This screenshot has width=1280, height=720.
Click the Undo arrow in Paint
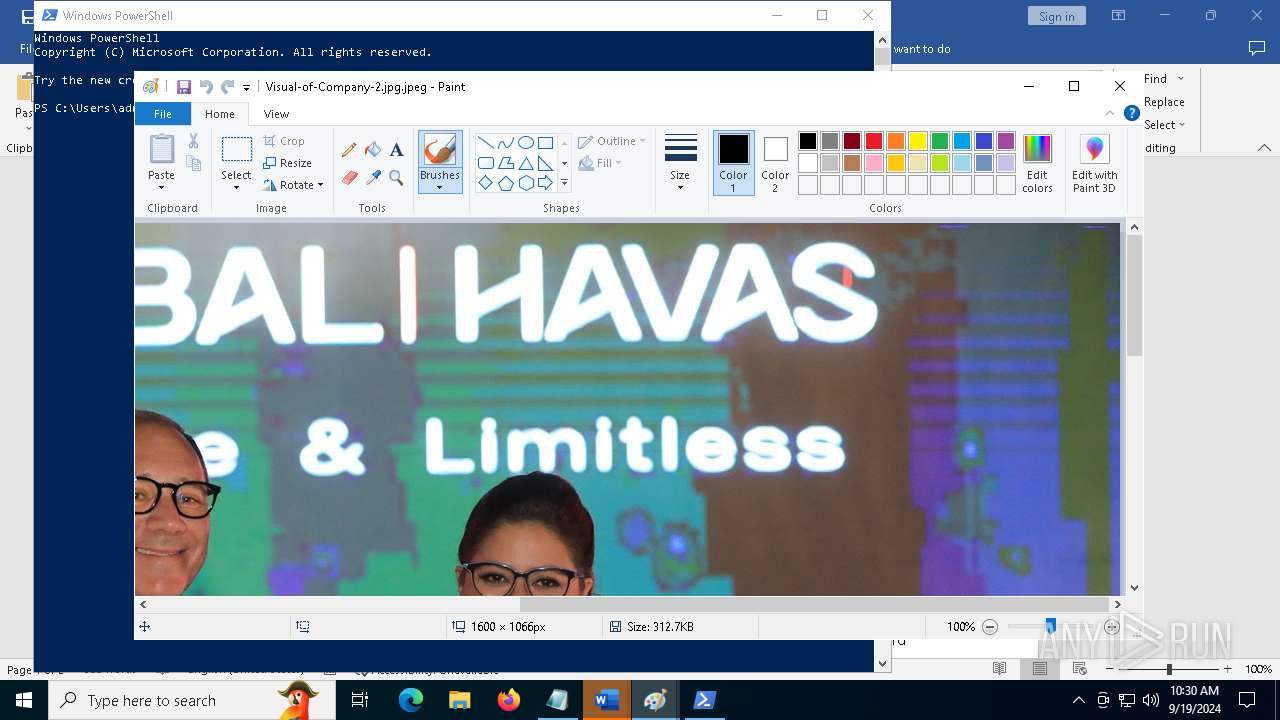tap(206, 87)
